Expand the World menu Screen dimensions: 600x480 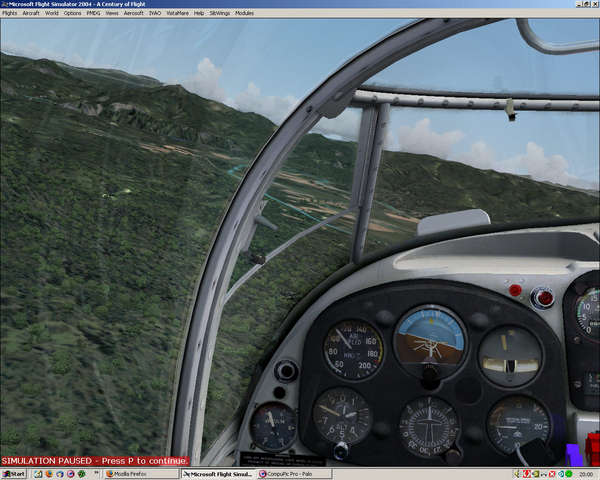51,13
